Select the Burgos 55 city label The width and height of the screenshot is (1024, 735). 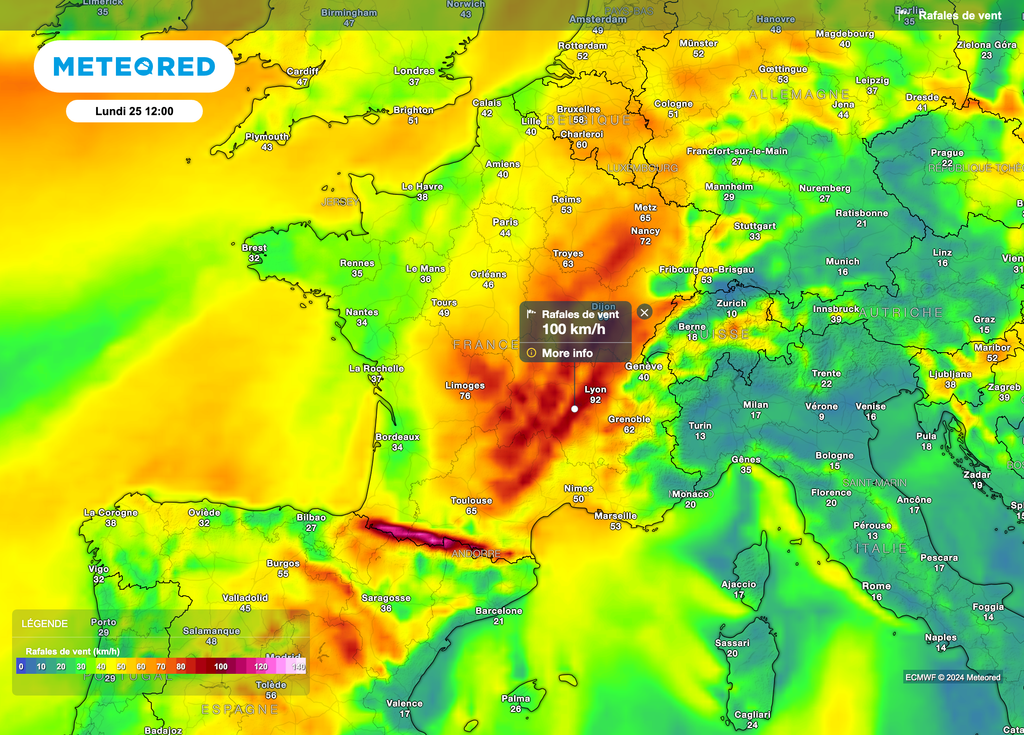point(283,568)
